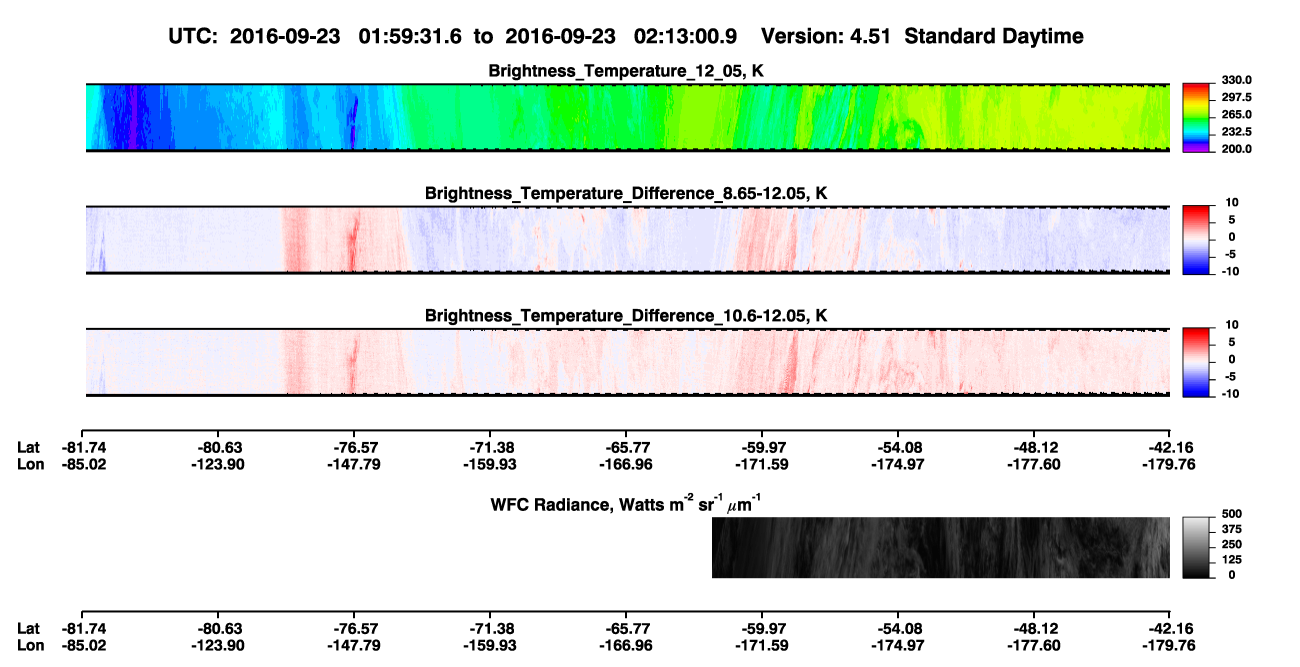Click the title "Brightness_Temperature_12_05, K"

(x=626, y=71)
